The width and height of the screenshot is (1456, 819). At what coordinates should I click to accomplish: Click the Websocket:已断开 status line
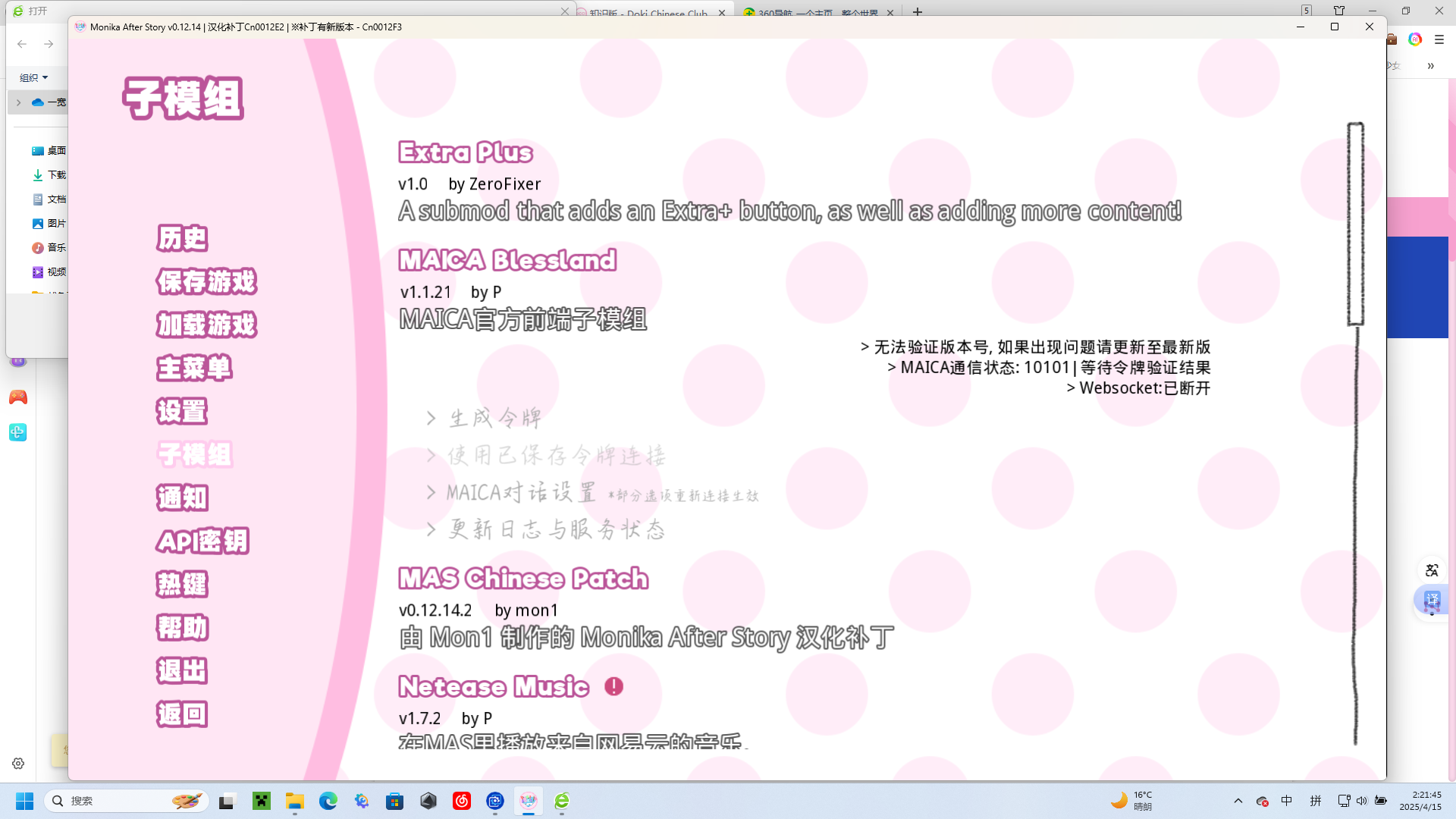(1138, 388)
